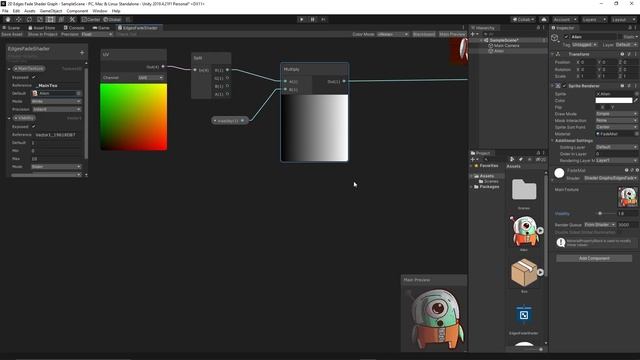Viewport: 640px width, 360px height.
Task: Click the Hierarchy panel lock icon
Action: coord(538,28)
